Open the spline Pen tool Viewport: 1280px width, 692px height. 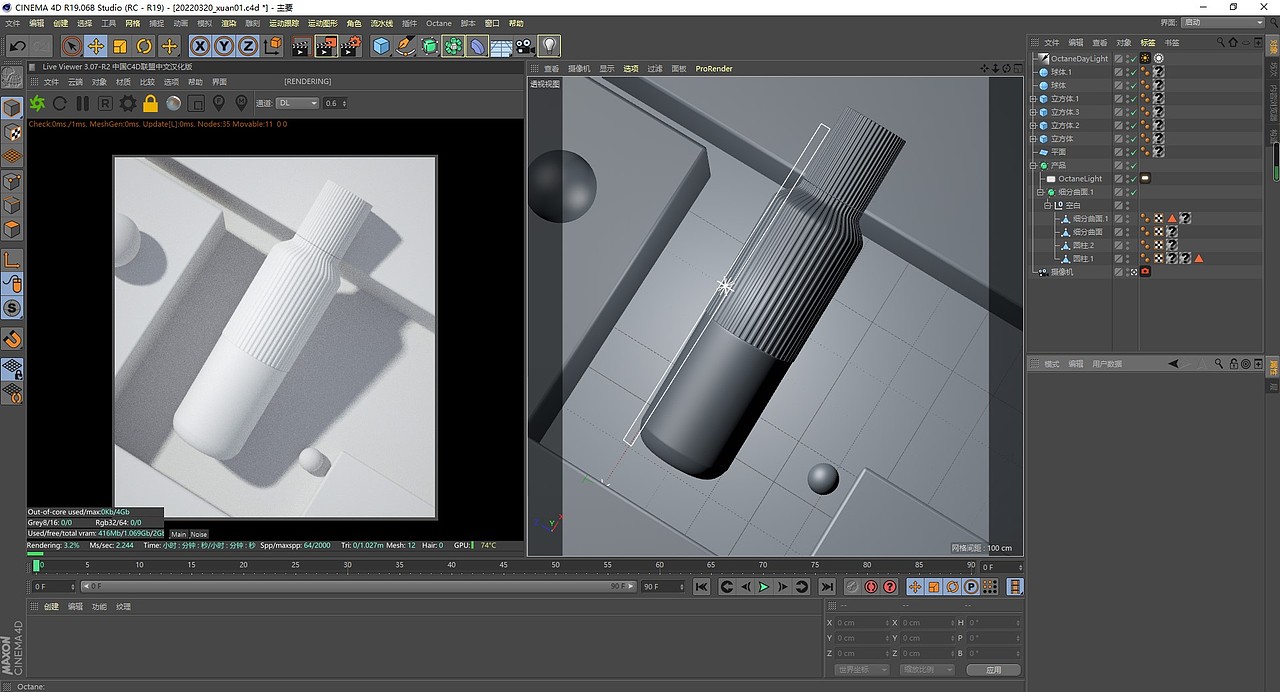click(405, 46)
